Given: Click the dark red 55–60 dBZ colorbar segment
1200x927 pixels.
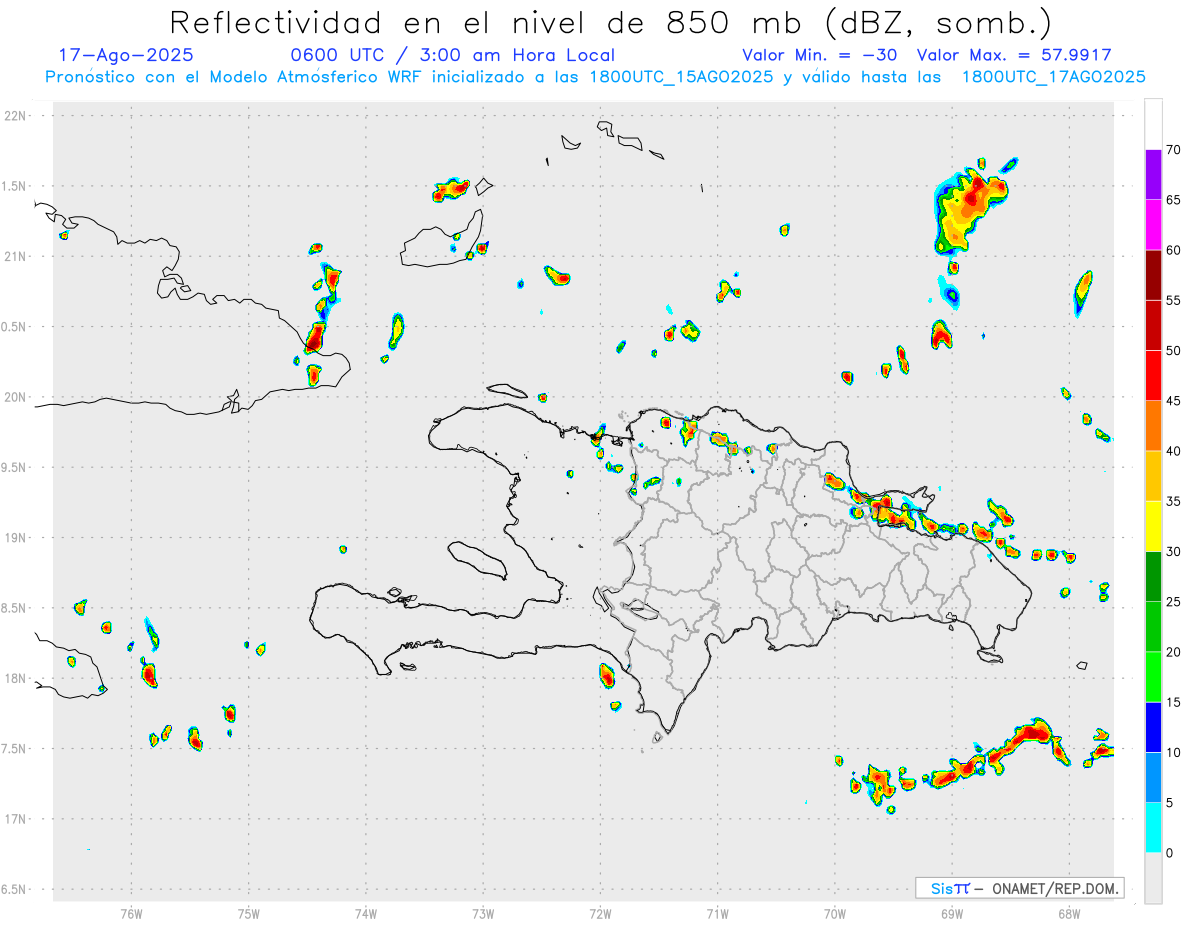Looking at the screenshot, I should [1153, 275].
